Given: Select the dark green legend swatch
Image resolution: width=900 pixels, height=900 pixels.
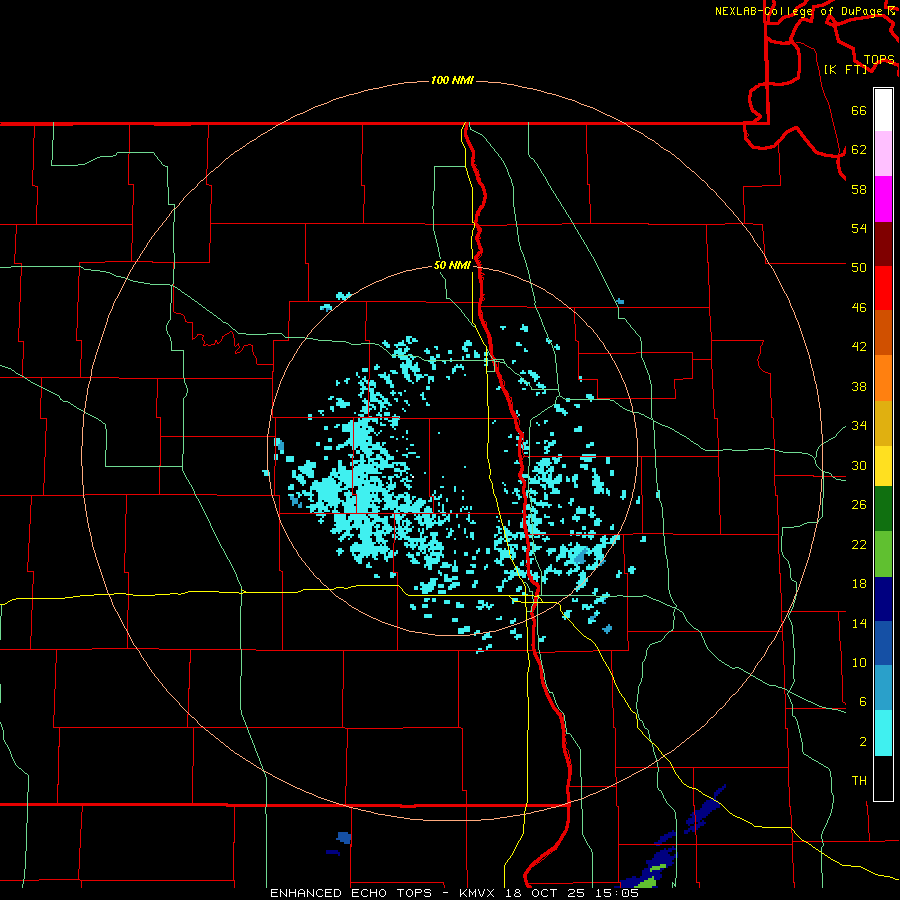Looking at the screenshot, I should 883,509.
